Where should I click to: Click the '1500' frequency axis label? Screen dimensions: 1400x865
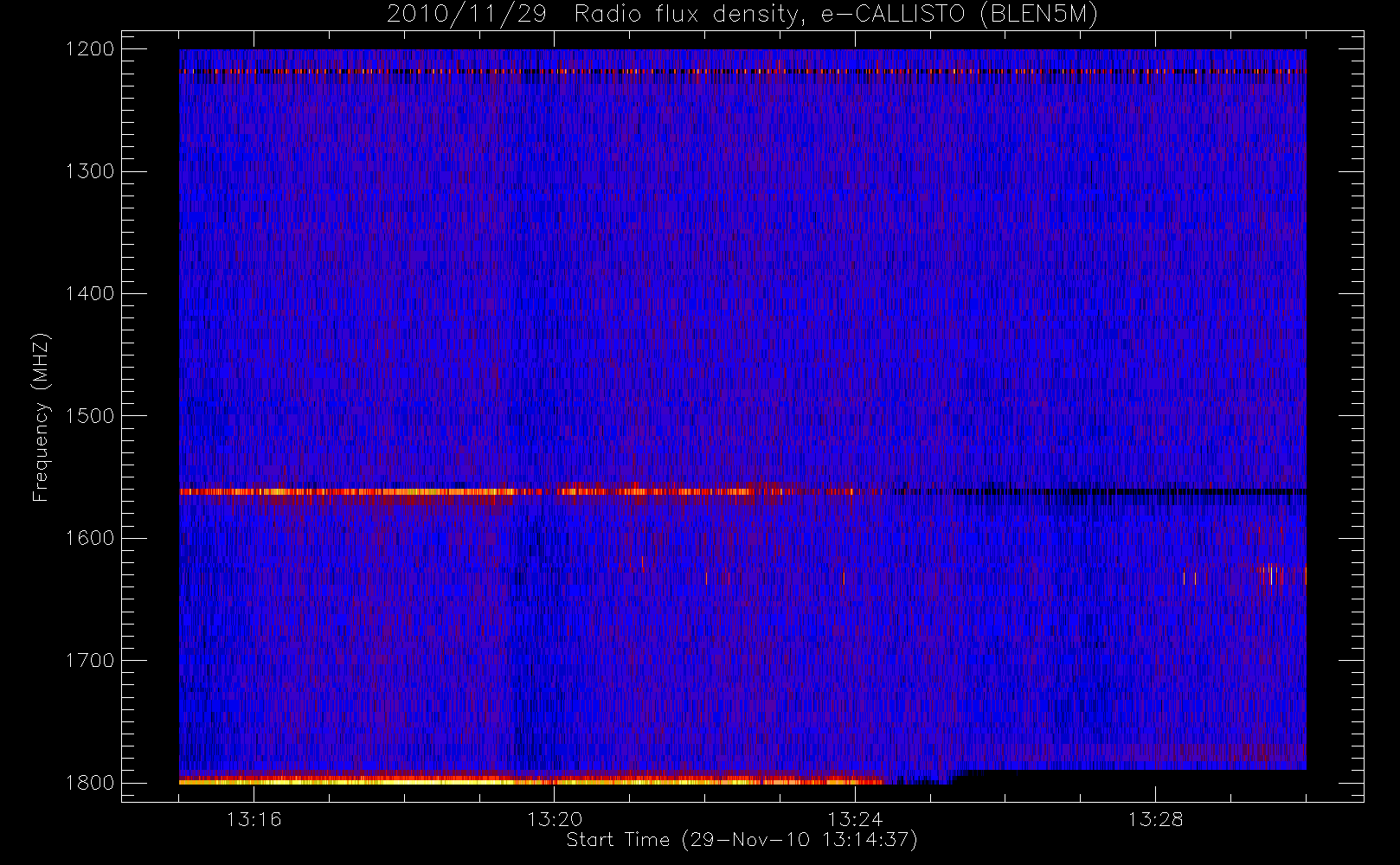(90, 415)
